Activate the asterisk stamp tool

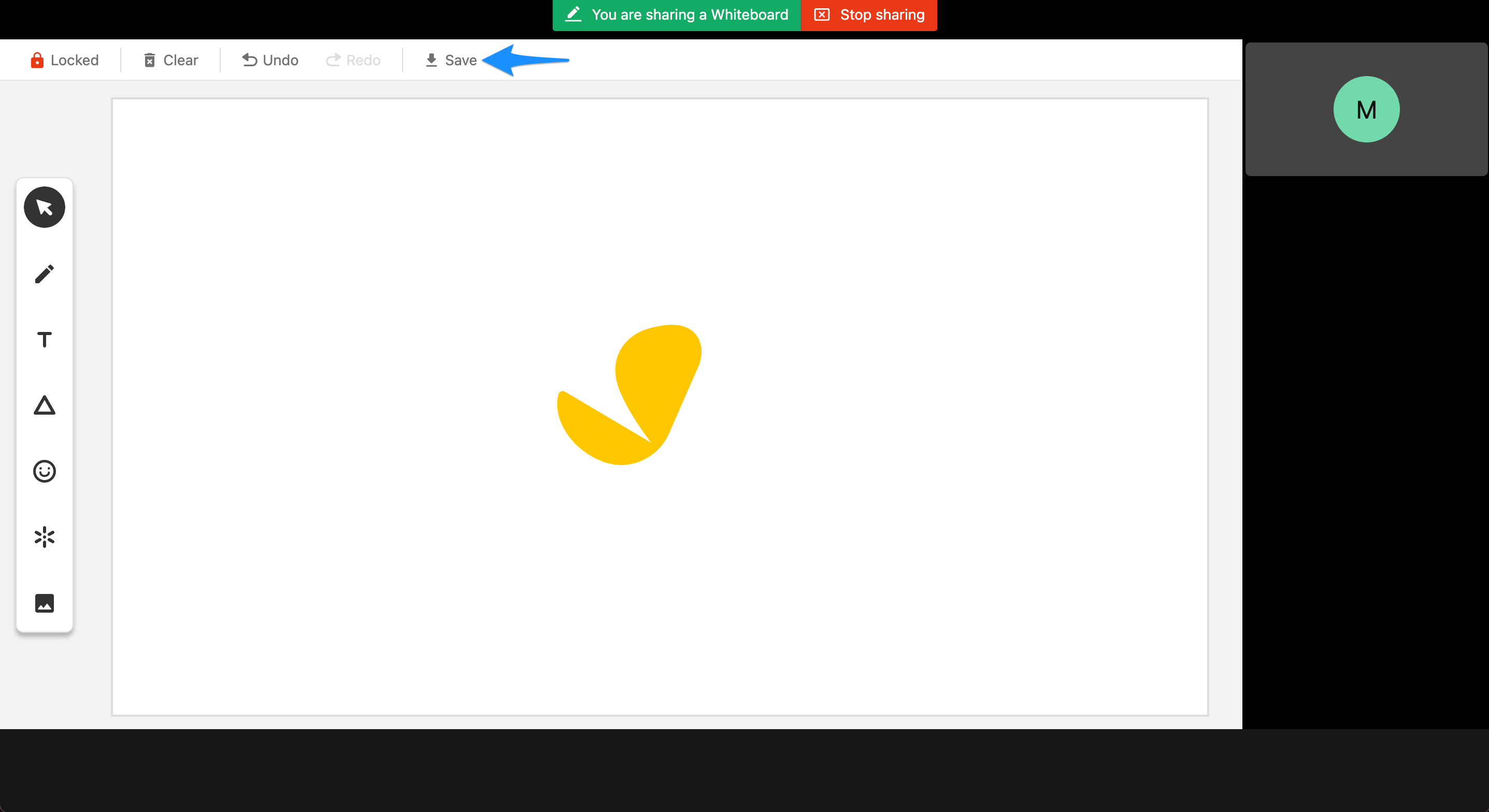coord(44,537)
